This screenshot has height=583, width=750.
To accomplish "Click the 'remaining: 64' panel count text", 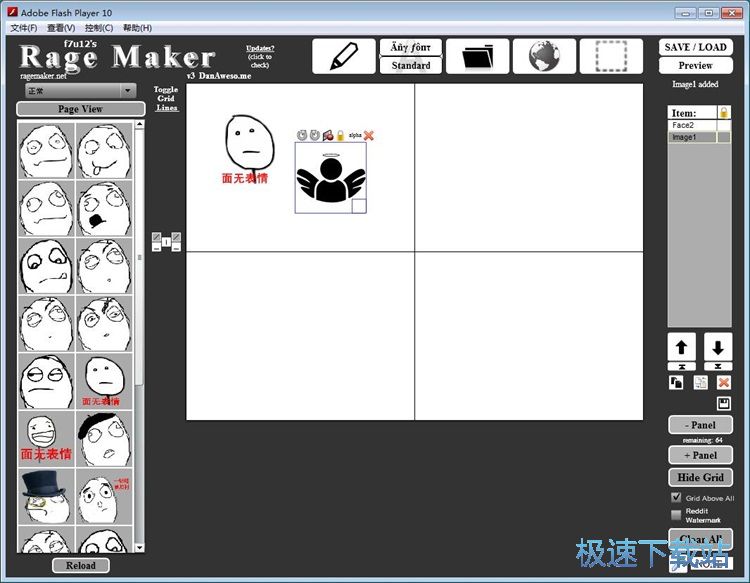I will (702, 440).
